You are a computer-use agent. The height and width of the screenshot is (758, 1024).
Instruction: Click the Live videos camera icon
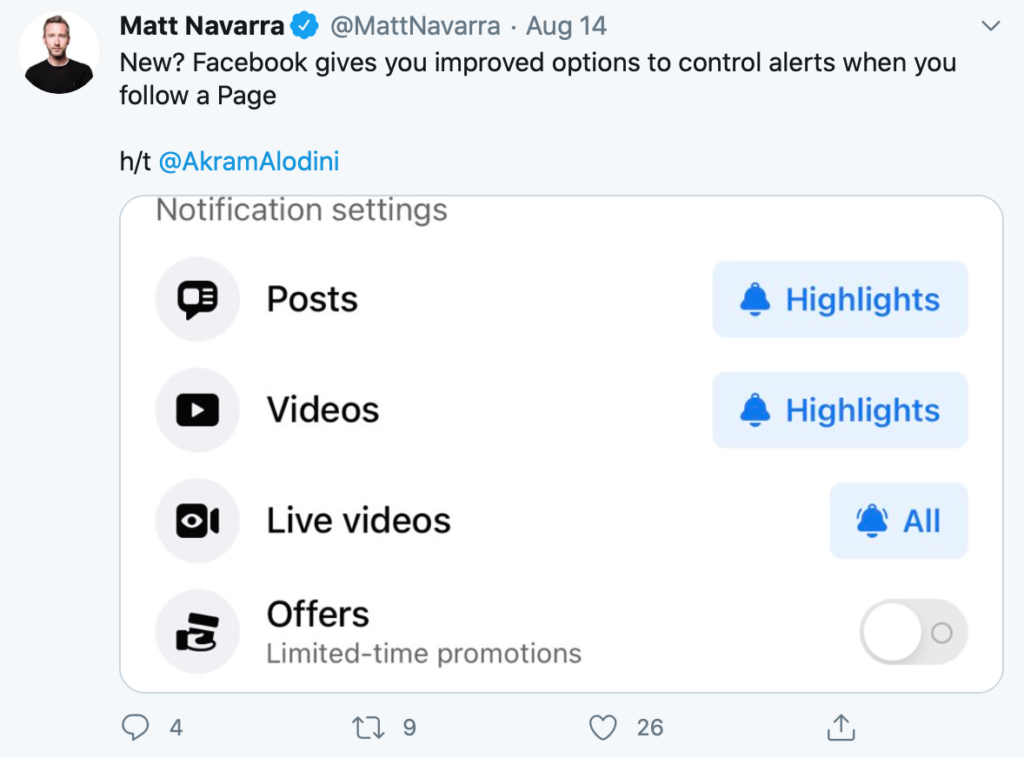tap(197, 521)
